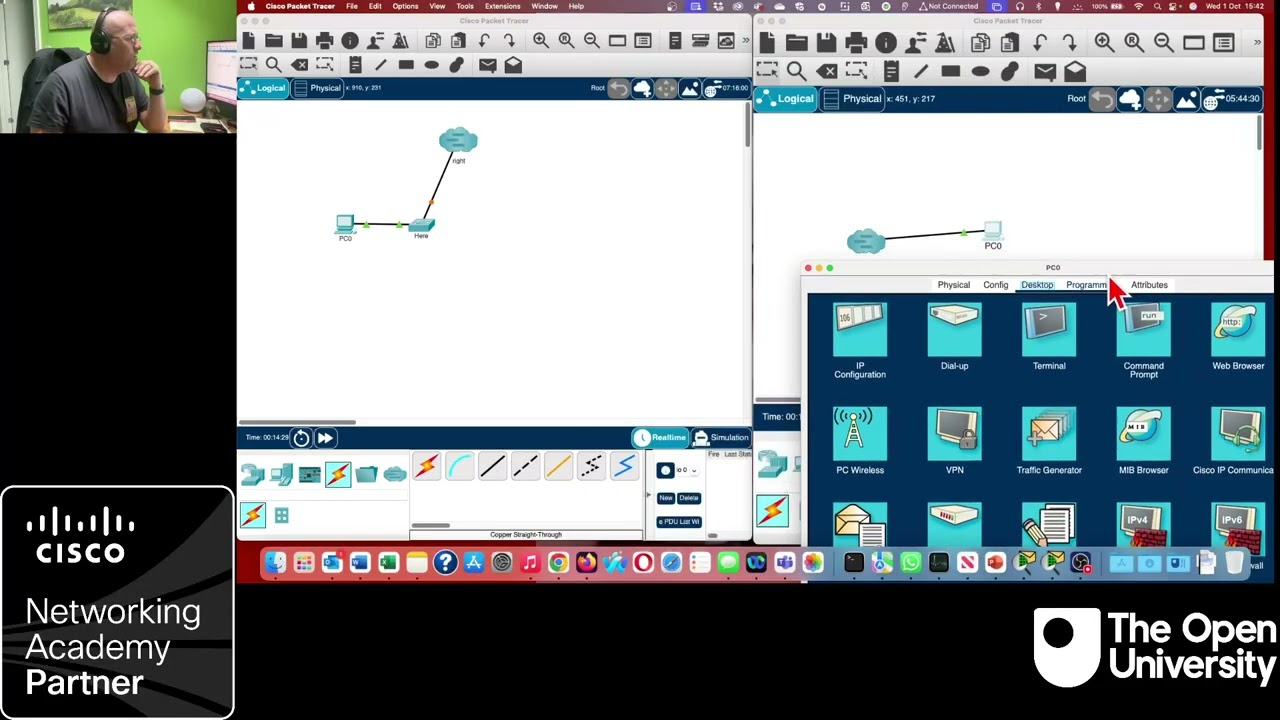Viewport: 1280px width, 720px height.
Task: Zoom Out icon in left Packet Tracer window
Action: [x=592, y=41]
